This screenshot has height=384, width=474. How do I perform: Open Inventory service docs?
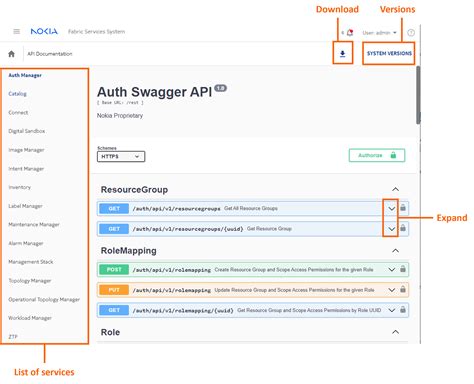point(20,187)
